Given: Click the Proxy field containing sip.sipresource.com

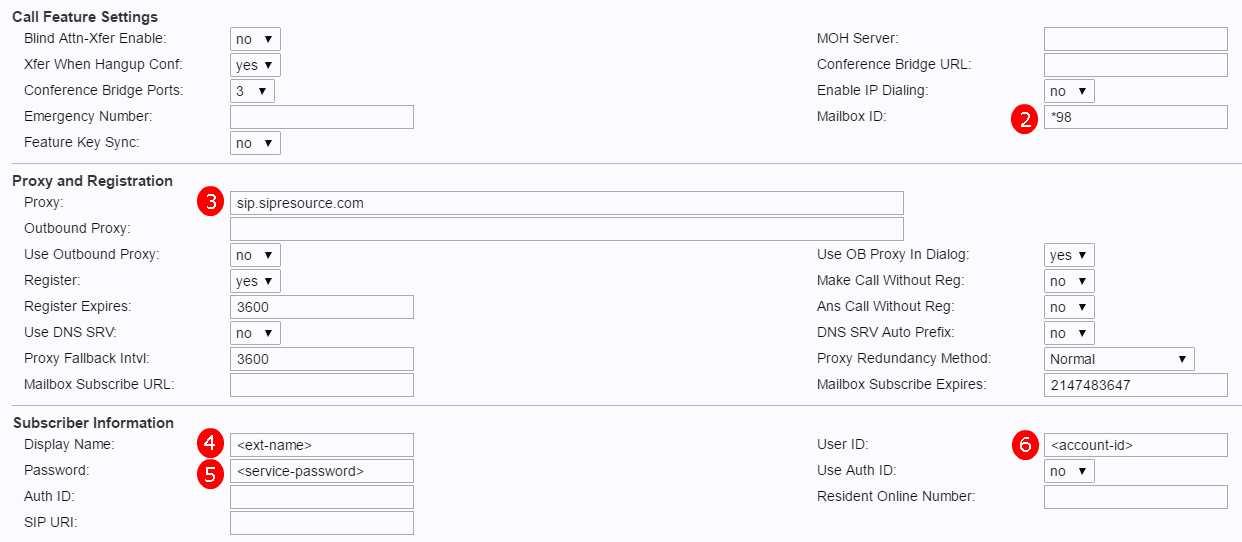Looking at the screenshot, I should 566,203.
